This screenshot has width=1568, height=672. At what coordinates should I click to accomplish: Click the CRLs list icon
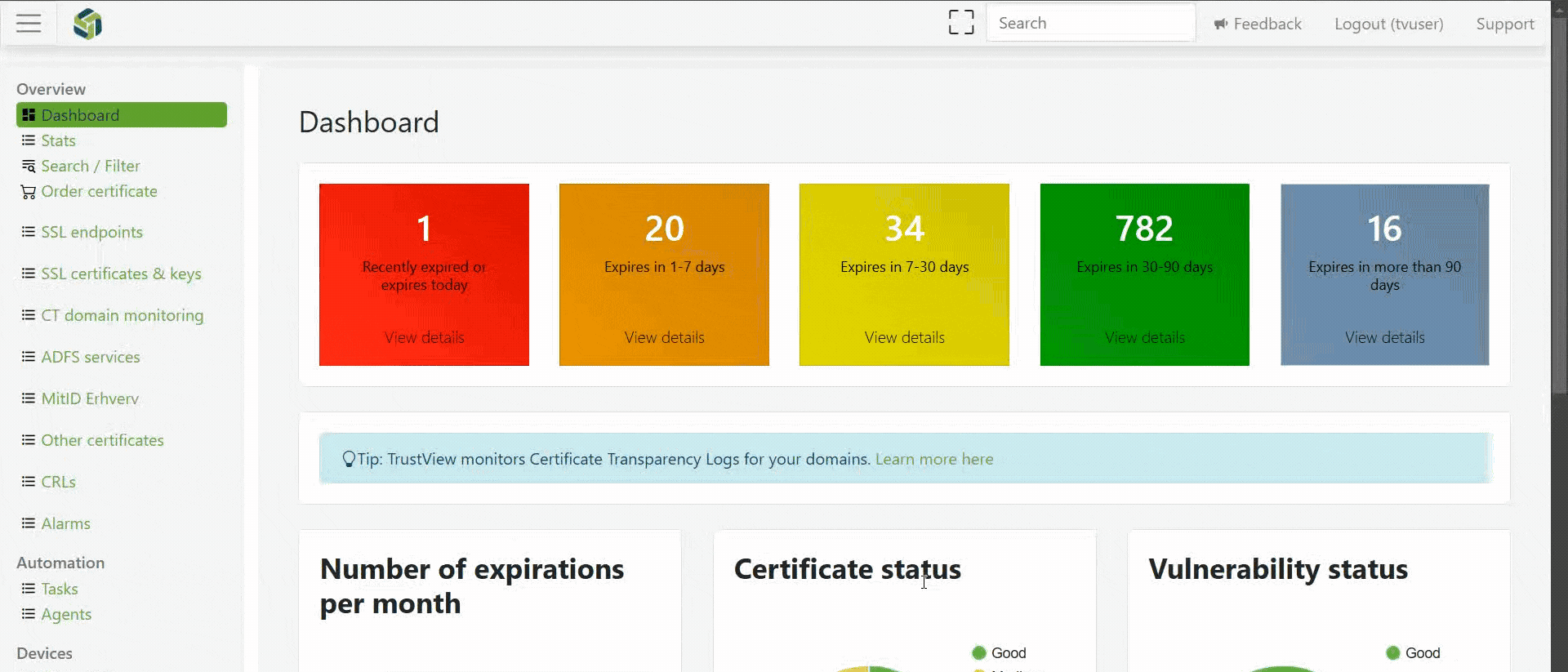(29, 482)
